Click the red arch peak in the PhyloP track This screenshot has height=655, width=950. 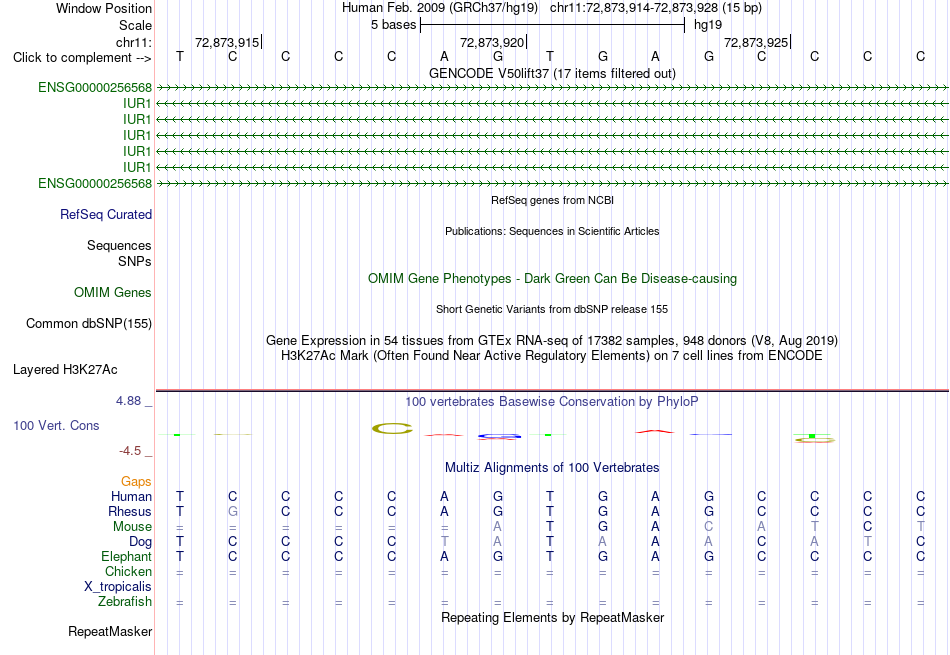click(654, 431)
